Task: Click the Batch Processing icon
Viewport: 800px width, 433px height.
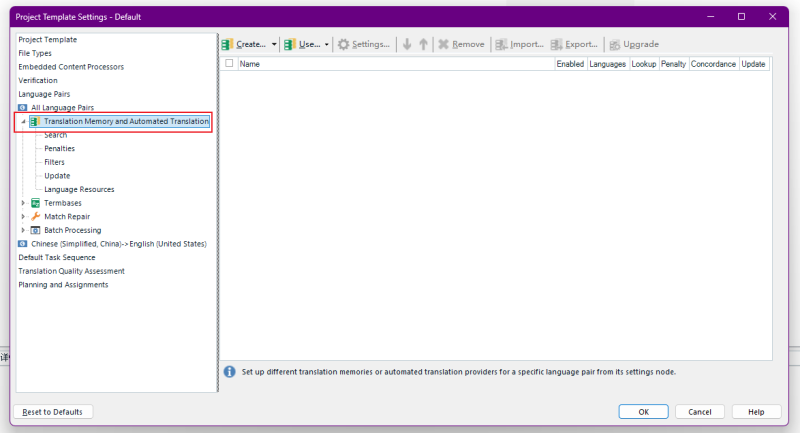Action: [36, 230]
